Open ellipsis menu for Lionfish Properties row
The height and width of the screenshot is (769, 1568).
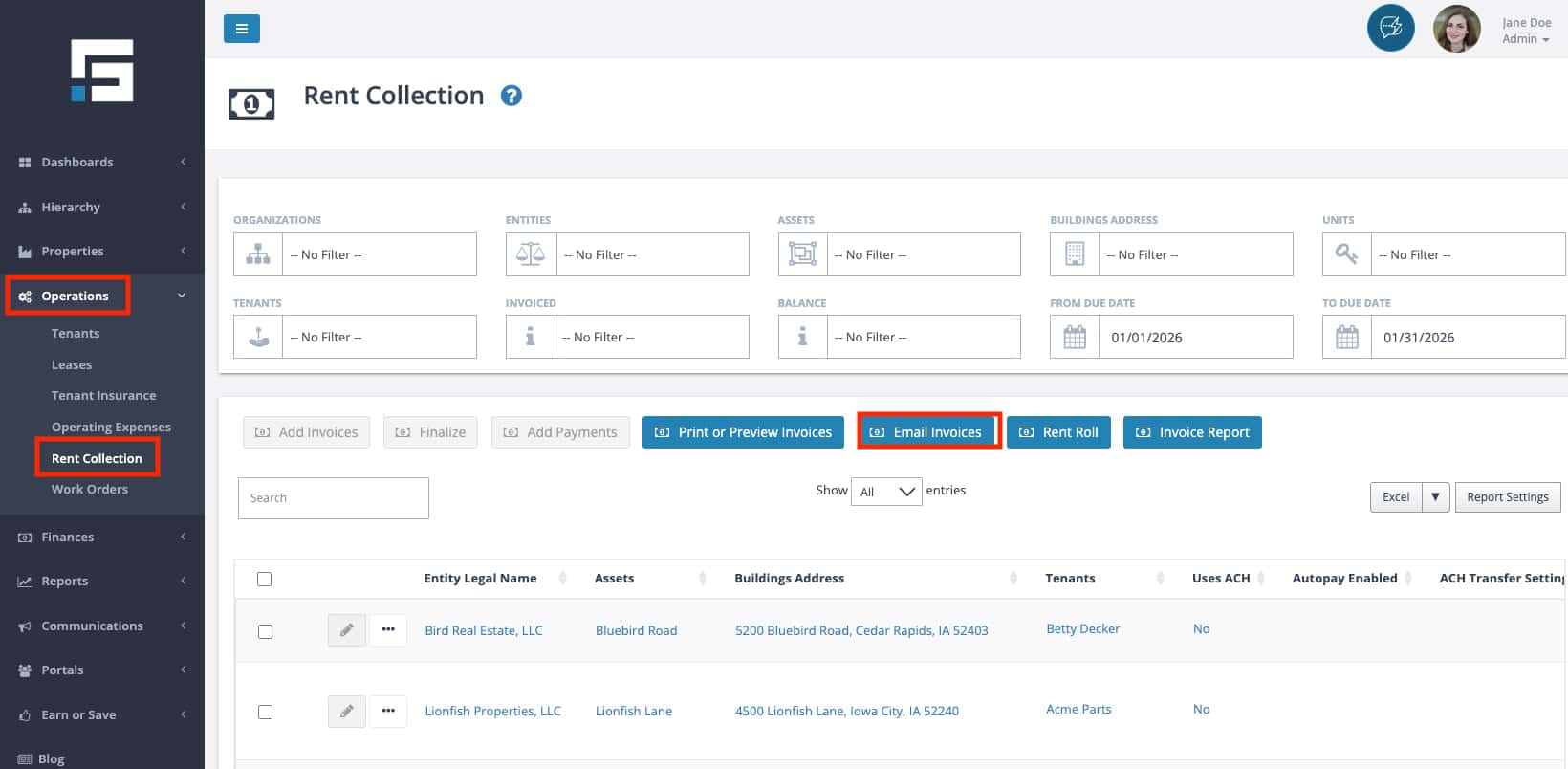(388, 711)
